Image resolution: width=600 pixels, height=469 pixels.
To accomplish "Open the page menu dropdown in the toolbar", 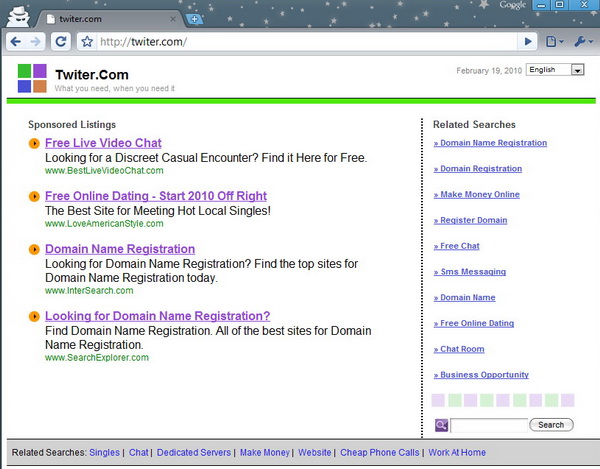I will coord(555,42).
